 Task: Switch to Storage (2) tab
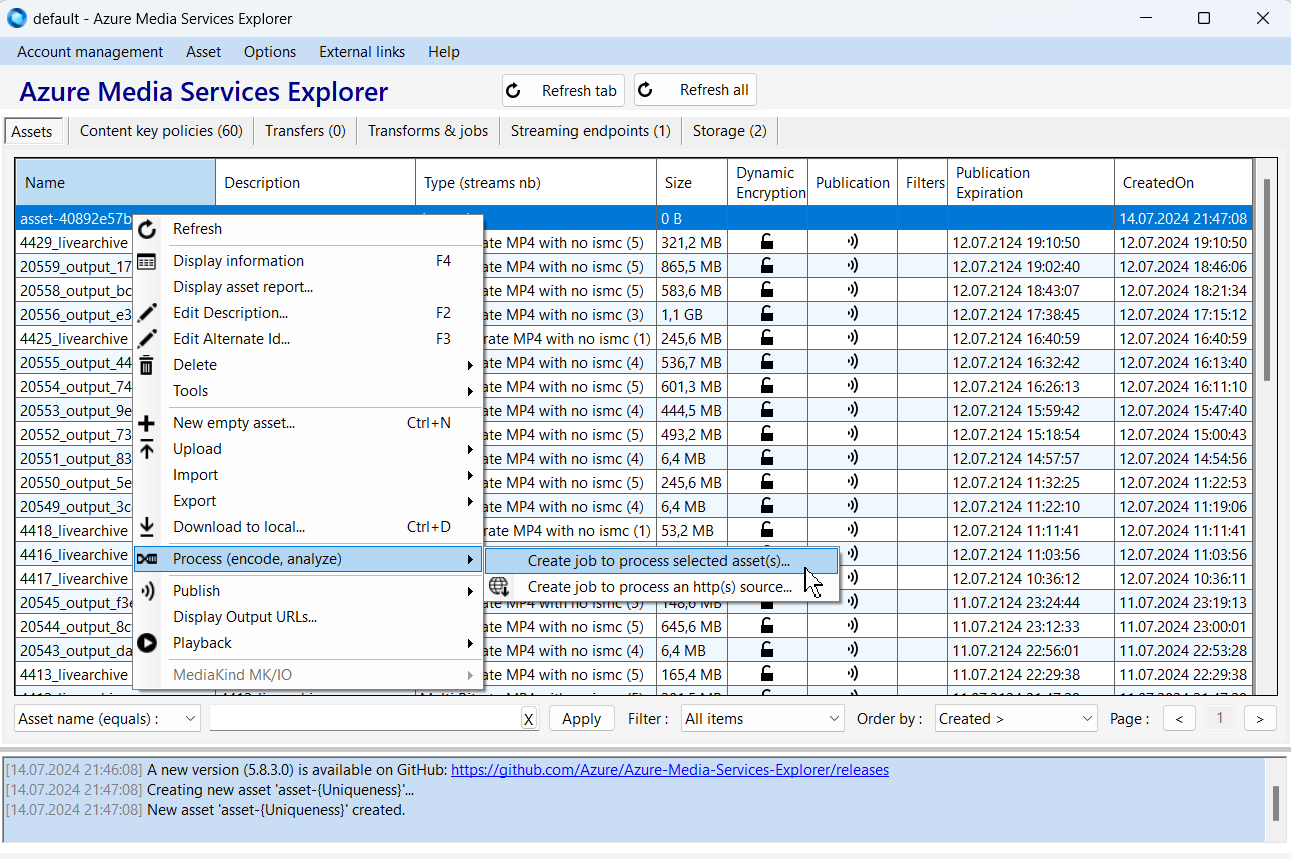point(730,131)
